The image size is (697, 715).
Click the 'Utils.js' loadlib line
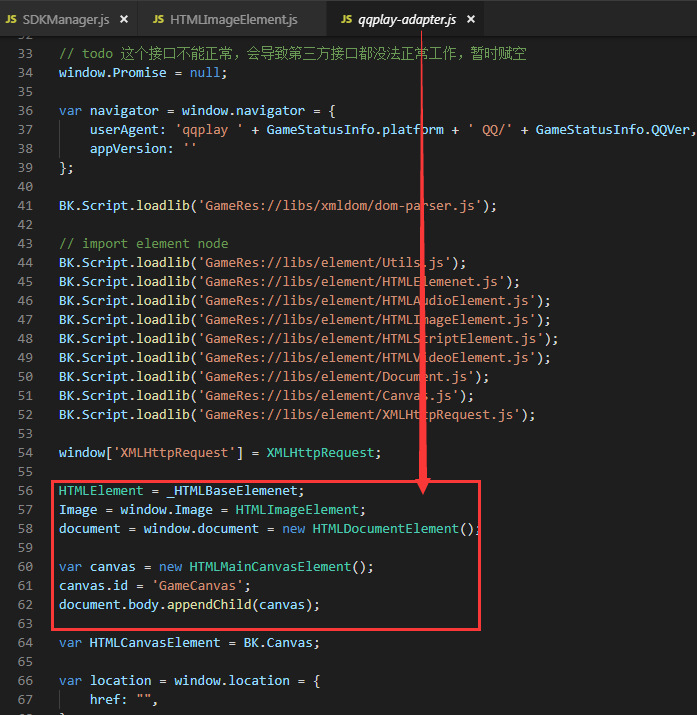[x=262, y=263]
